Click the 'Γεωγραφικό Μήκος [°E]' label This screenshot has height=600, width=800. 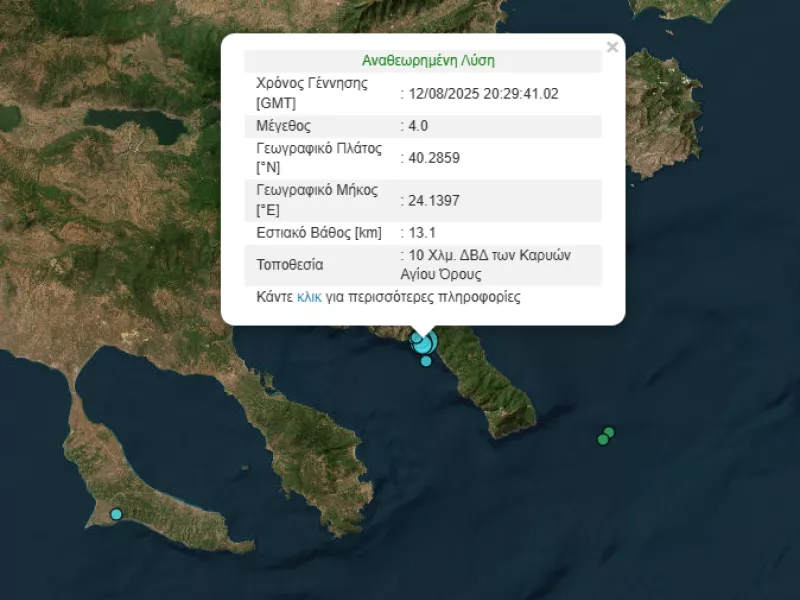tap(317, 200)
